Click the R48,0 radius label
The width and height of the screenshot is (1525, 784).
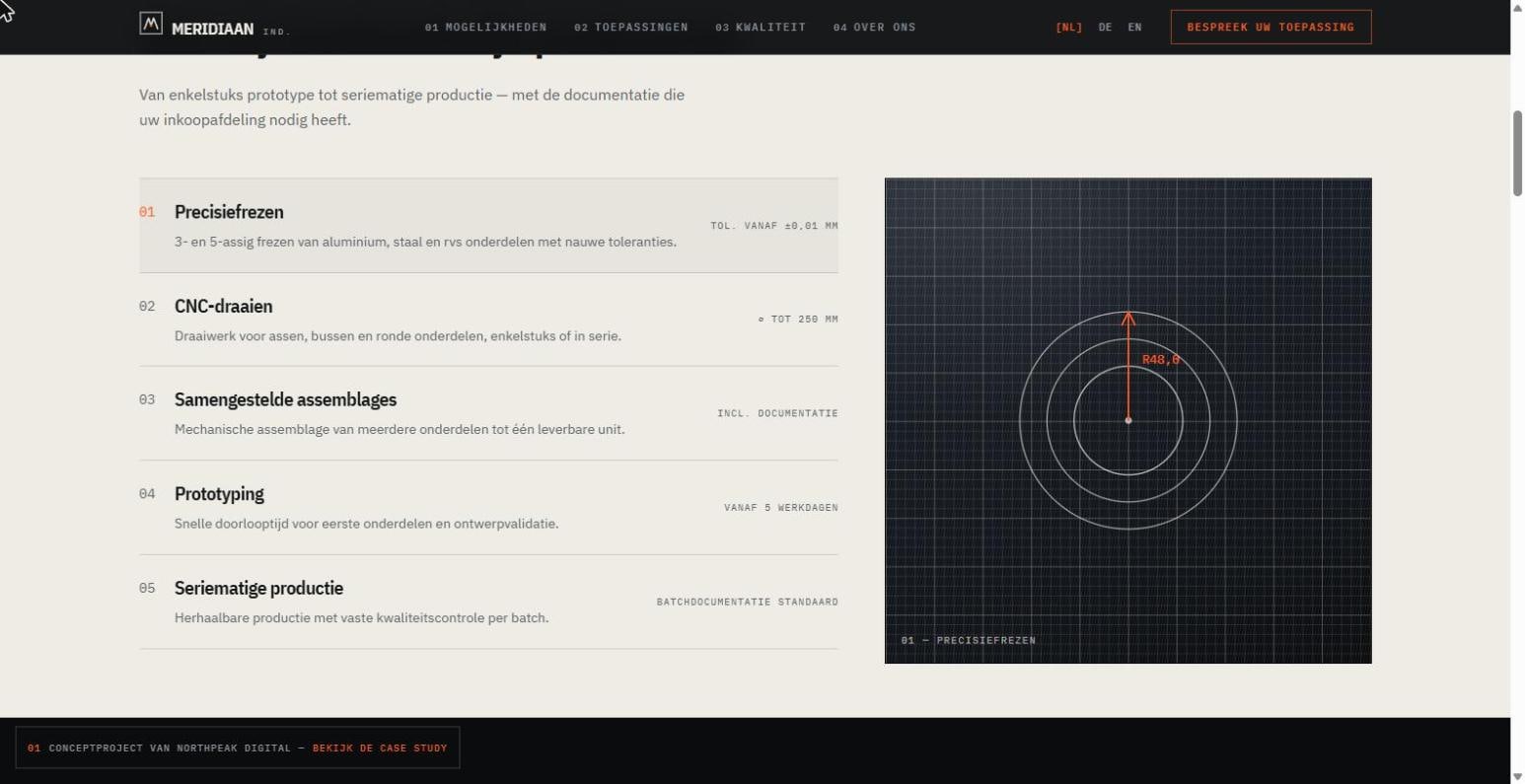pyautogui.click(x=1161, y=360)
